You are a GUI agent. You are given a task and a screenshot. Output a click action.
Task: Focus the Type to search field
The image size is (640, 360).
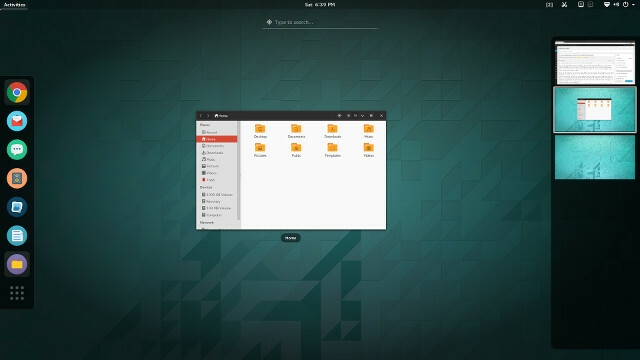[320, 22]
